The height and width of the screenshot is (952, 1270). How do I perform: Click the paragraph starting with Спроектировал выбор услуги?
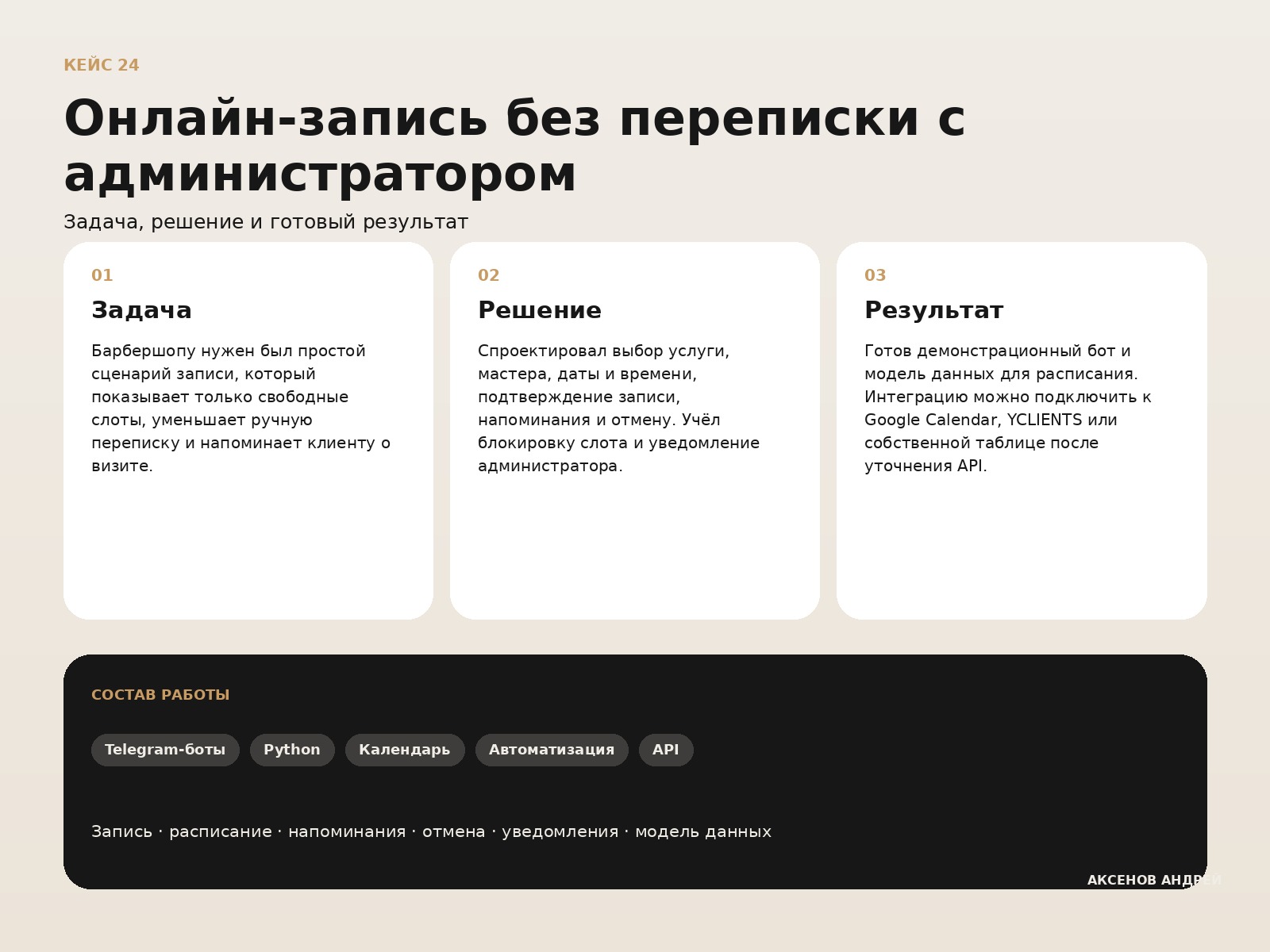pos(619,409)
